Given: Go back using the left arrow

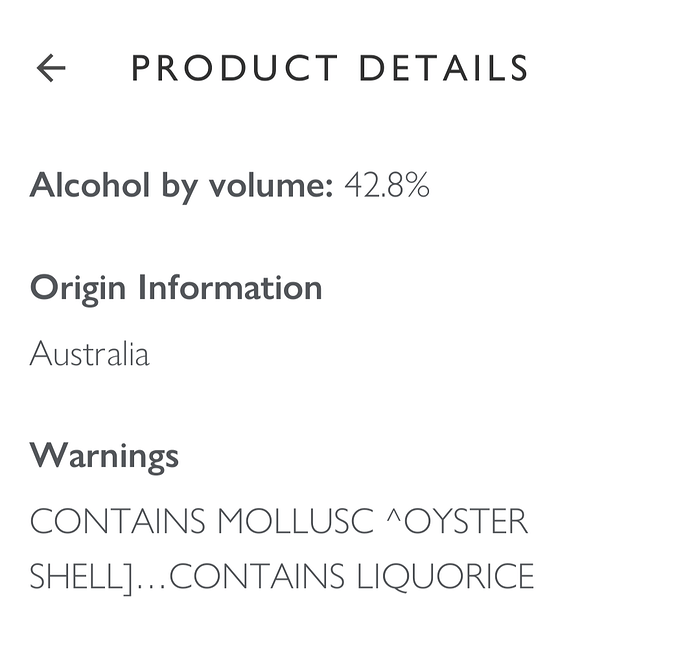Looking at the screenshot, I should 51,68.
